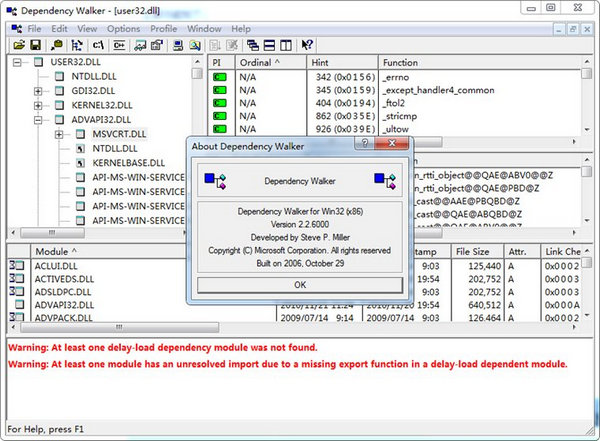Click OK in About Dependency Walker dialog
This screenshot has height=441, width=600.
(x=300, y=285)
